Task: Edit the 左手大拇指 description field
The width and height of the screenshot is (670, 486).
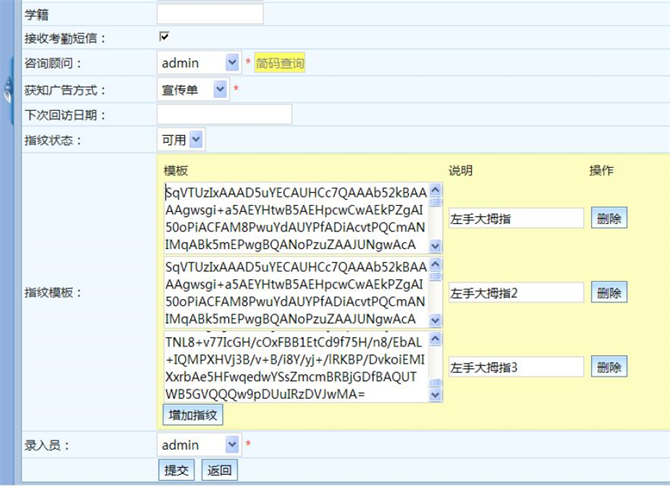Action: click(x=515, y=218)
